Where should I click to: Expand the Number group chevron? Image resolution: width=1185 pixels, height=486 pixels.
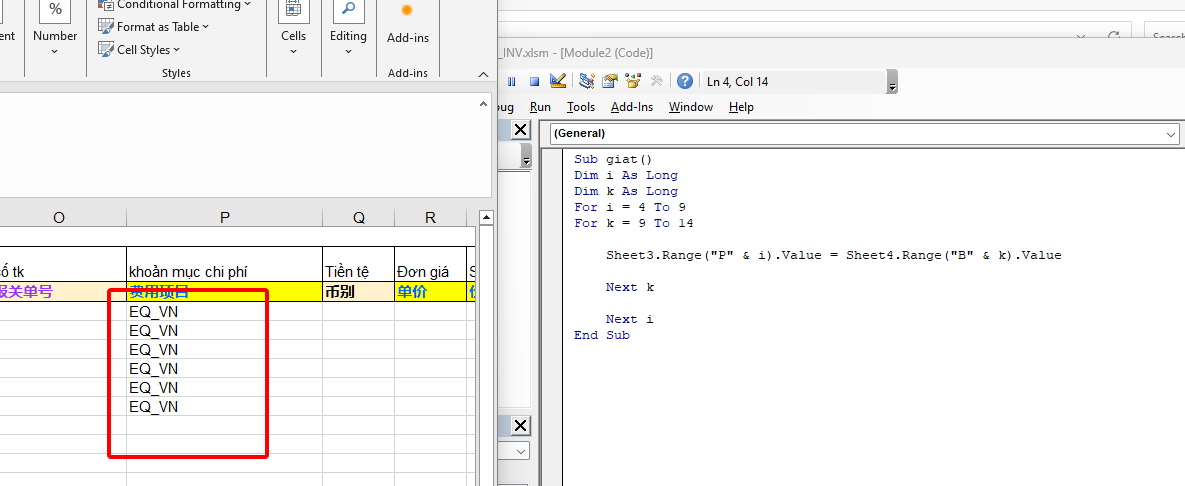pos(55,51)
